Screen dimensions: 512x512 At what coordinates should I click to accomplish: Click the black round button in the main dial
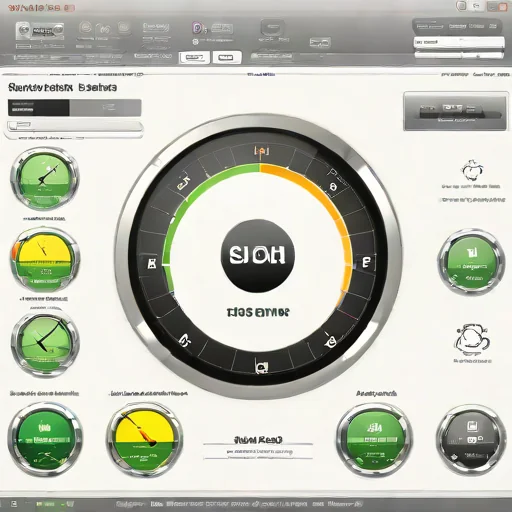(257, 256)
